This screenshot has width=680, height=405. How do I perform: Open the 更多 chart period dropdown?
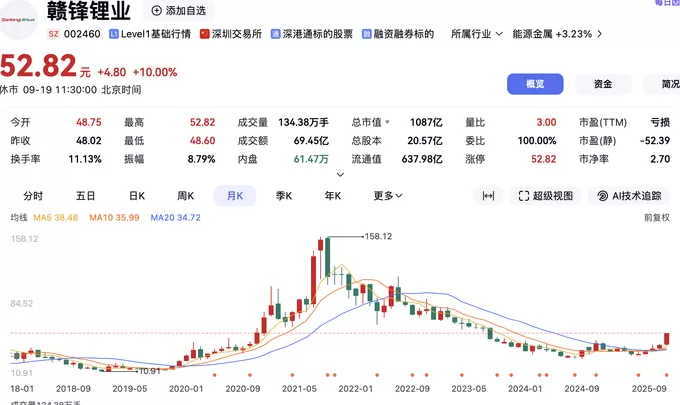click(388, 196)
